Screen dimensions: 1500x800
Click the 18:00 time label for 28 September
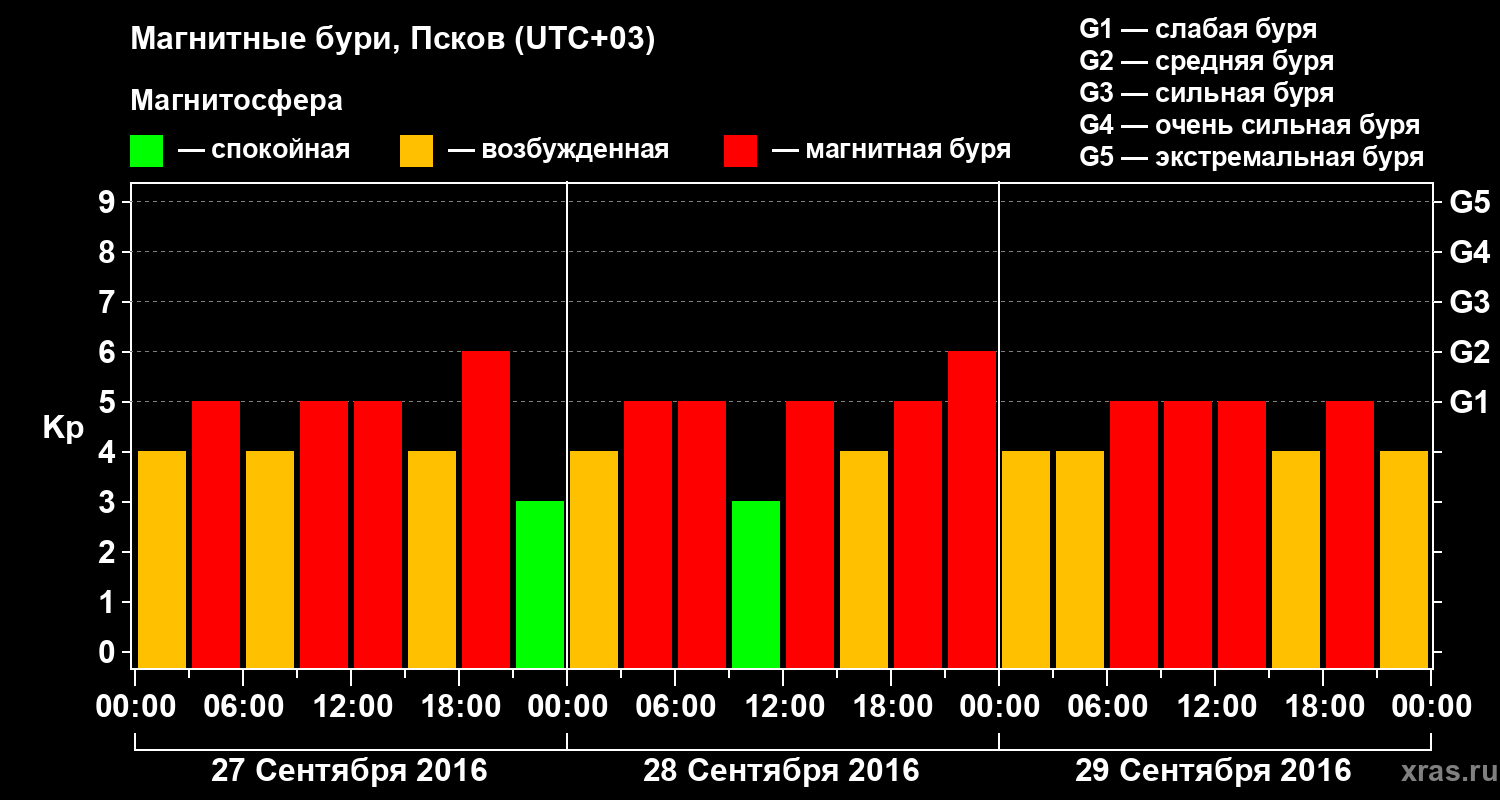tap(891, 707)
